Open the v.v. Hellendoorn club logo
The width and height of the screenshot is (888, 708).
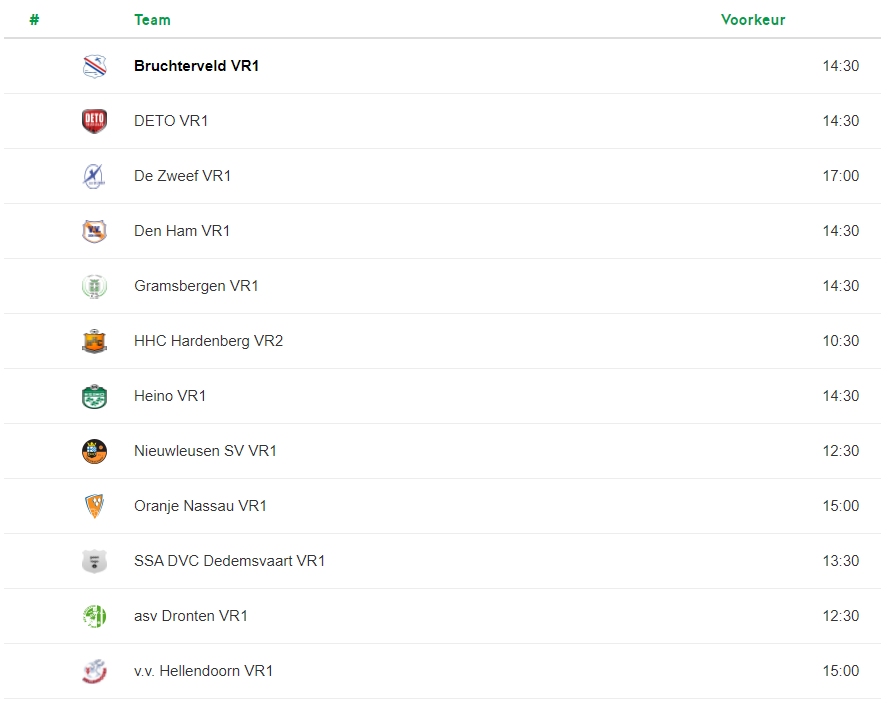tap(94, 671)
